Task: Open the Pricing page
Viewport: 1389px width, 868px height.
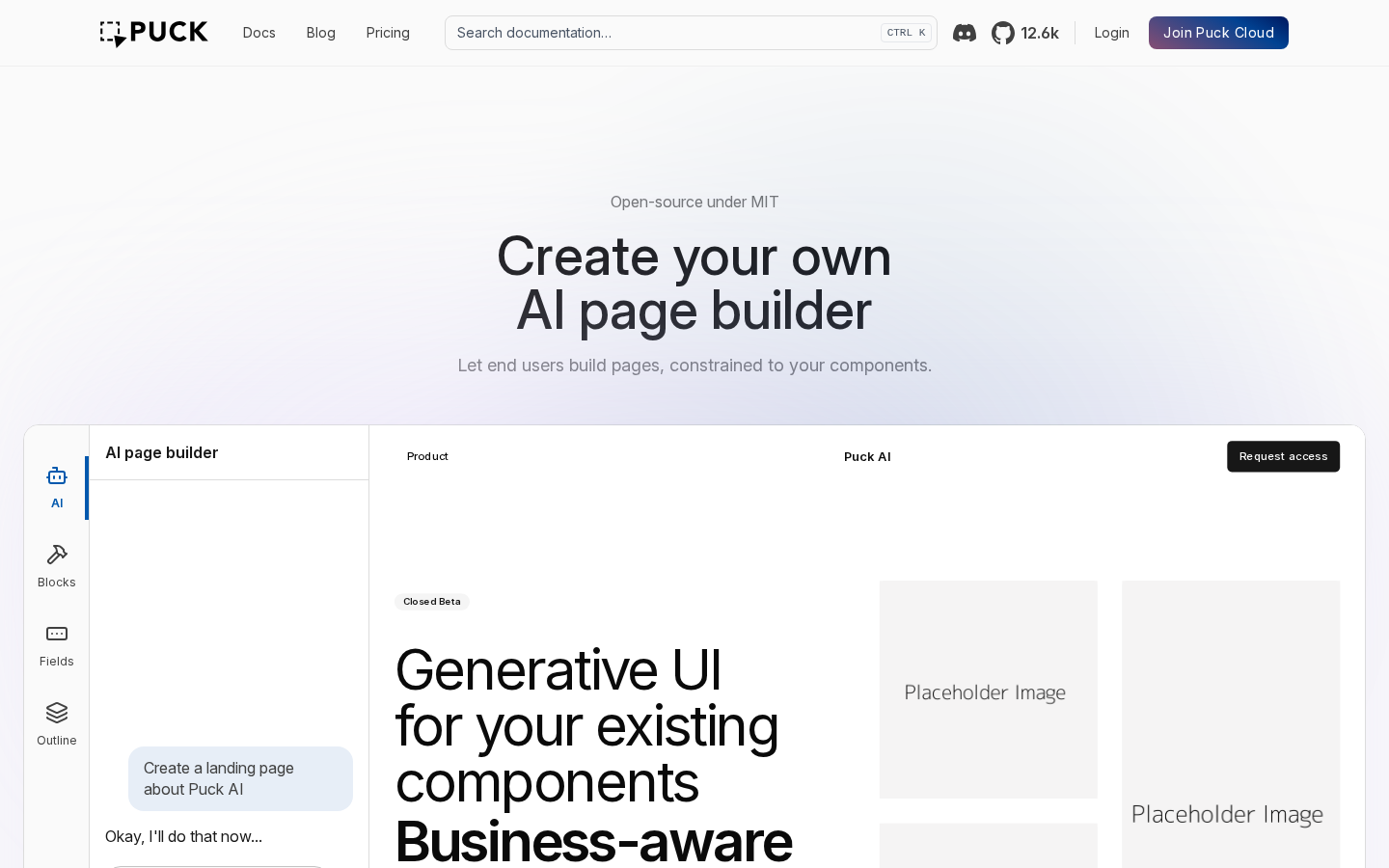Action: 388,33
